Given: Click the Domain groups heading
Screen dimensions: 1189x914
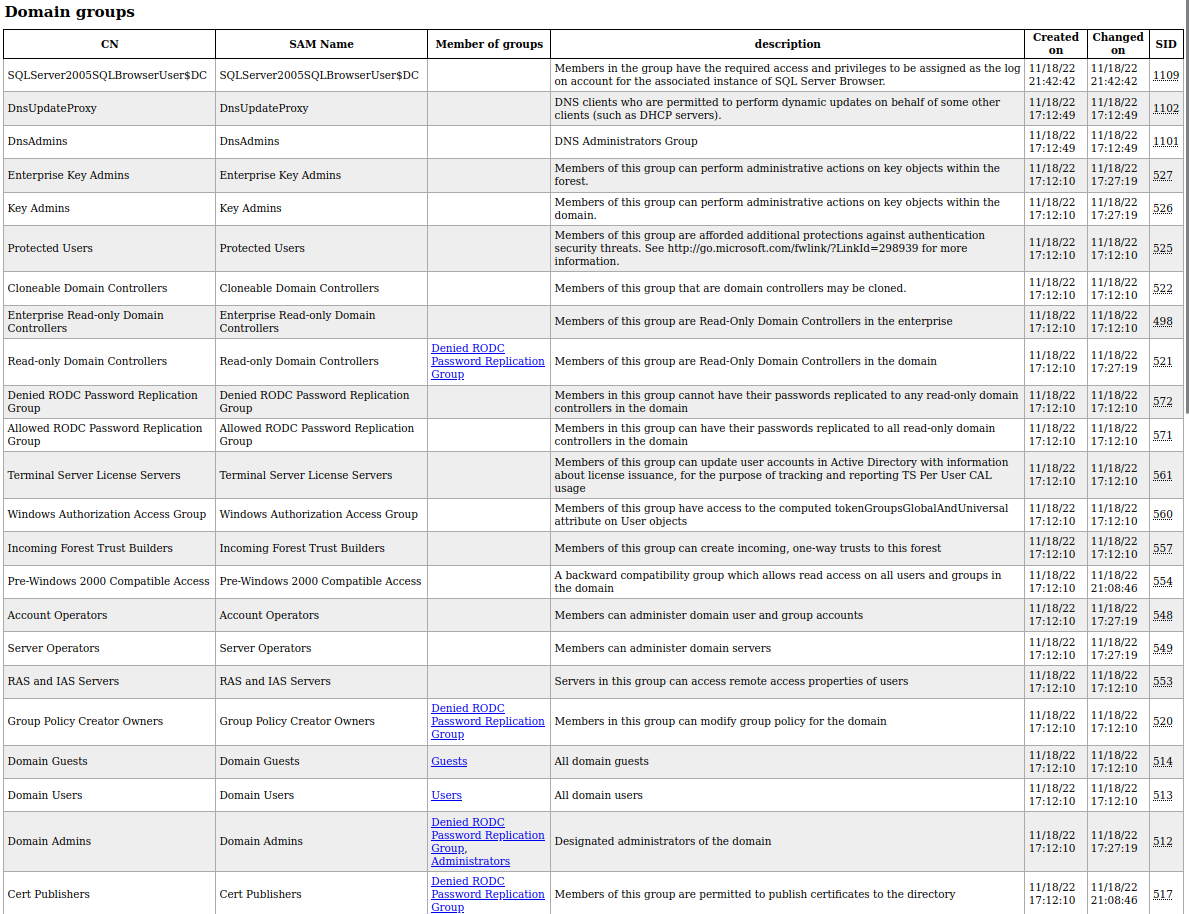Looking at the screenshot, I should pyautogui.click(x=70, y=12).
